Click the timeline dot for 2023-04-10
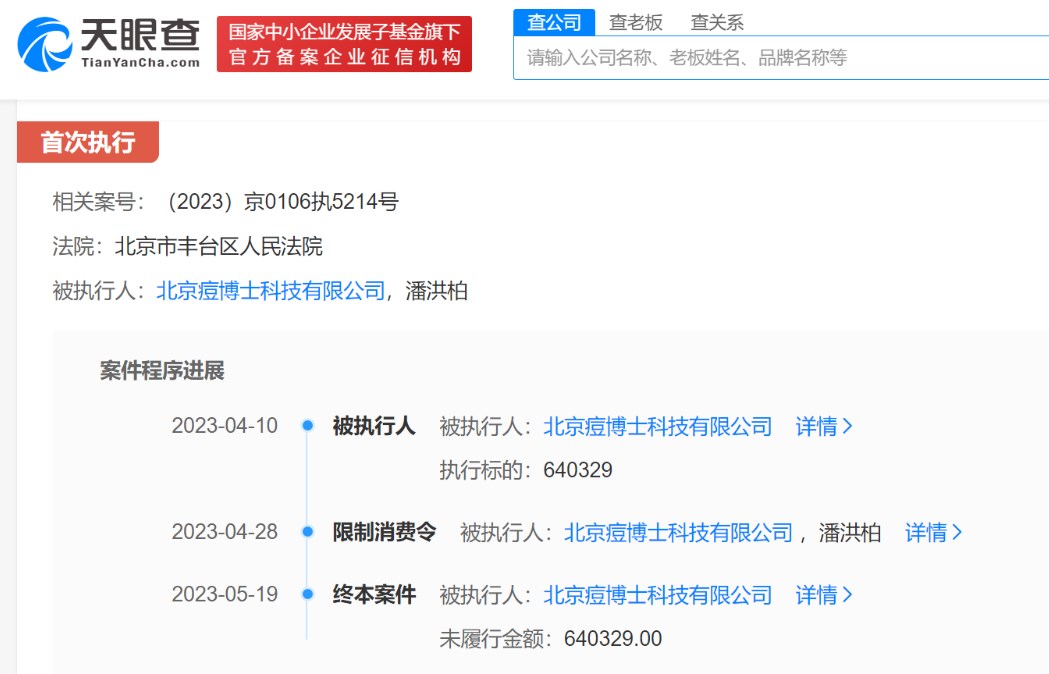The image size is (1049, 674). click(x=308, y=425)
